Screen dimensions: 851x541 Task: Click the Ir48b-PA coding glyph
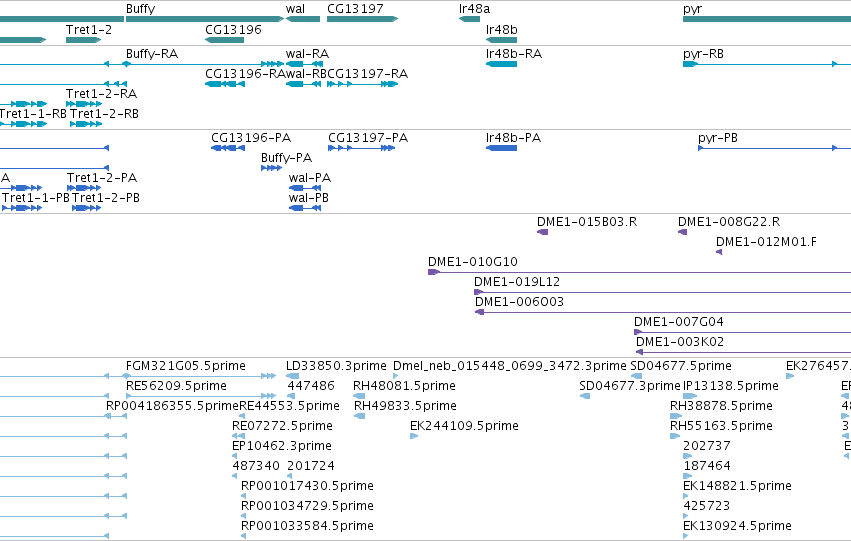coord(501,148)
